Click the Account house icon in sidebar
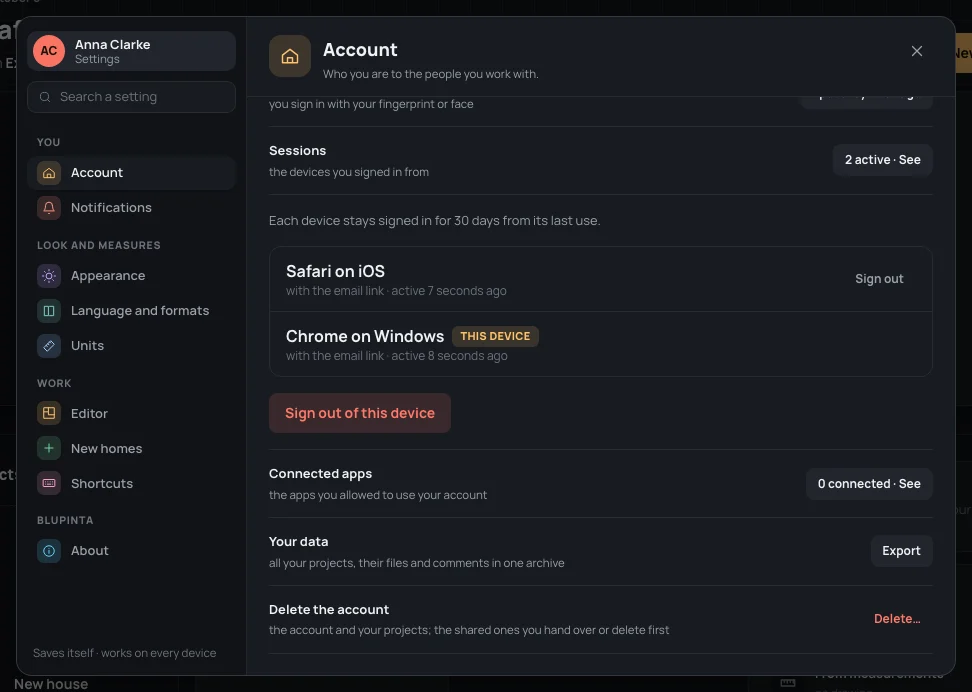The image size is (972, 692). click(x=49, y=173)
